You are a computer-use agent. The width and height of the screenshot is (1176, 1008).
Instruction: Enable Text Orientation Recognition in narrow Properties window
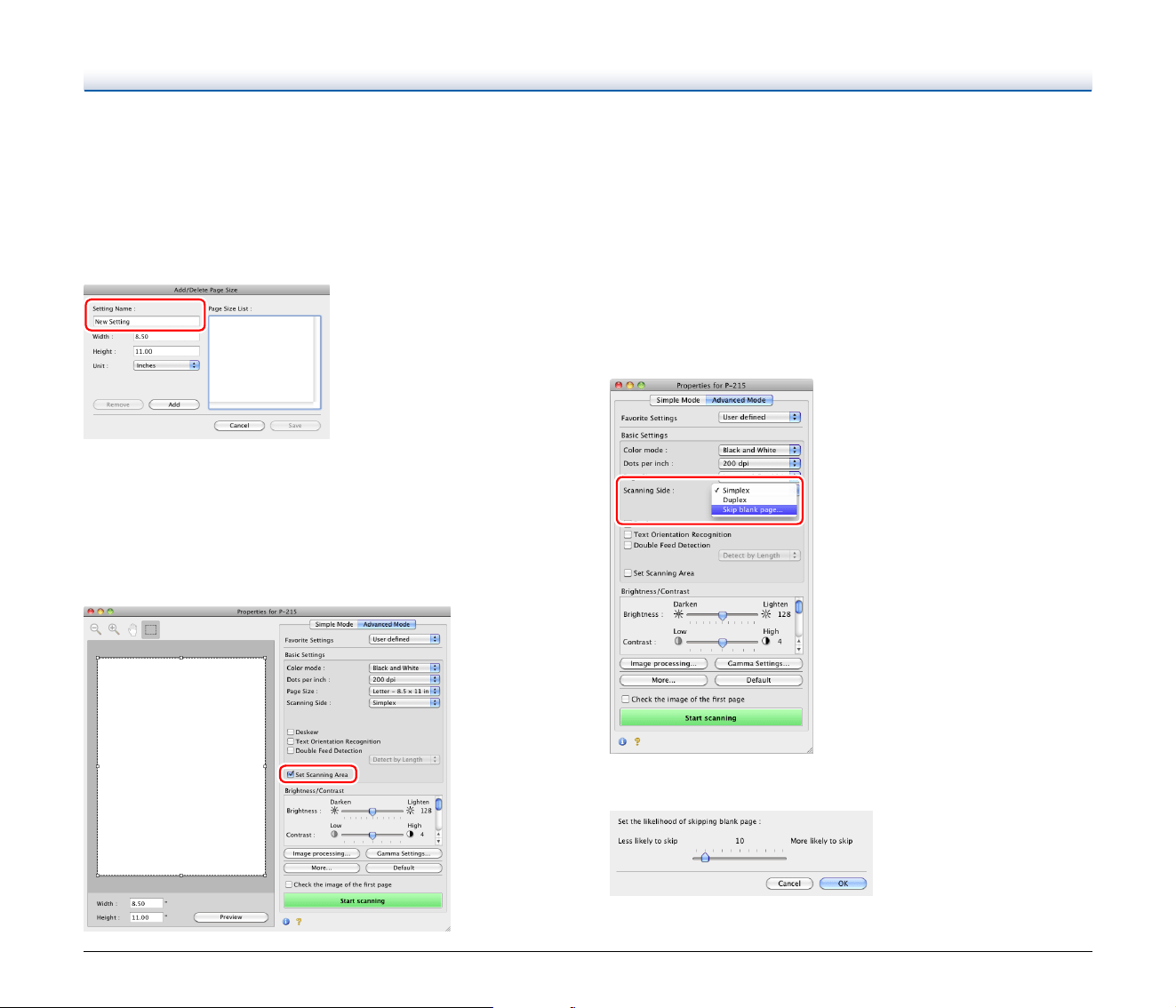[x=628, y=534]
